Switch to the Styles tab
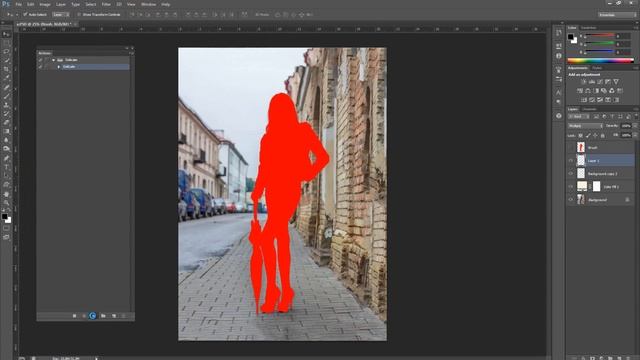Screen dimensions: 640x360 597,68
